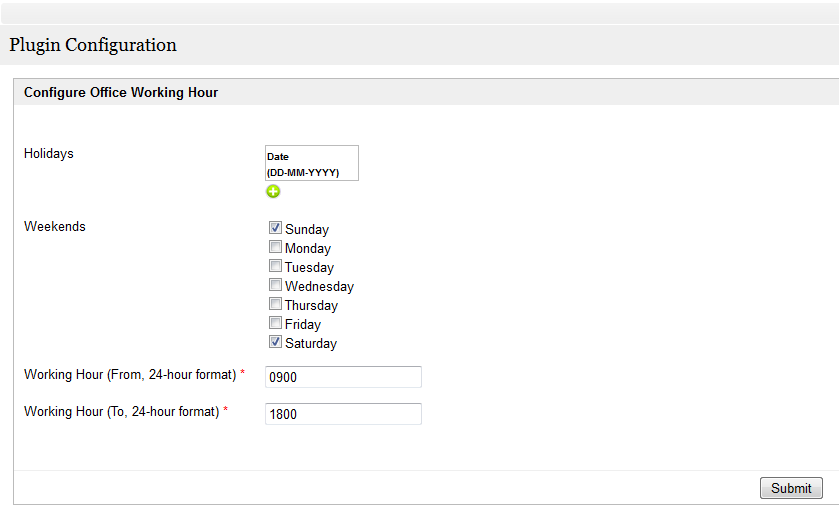Check the Wednesday weekend box

click(x=275, y=285)
